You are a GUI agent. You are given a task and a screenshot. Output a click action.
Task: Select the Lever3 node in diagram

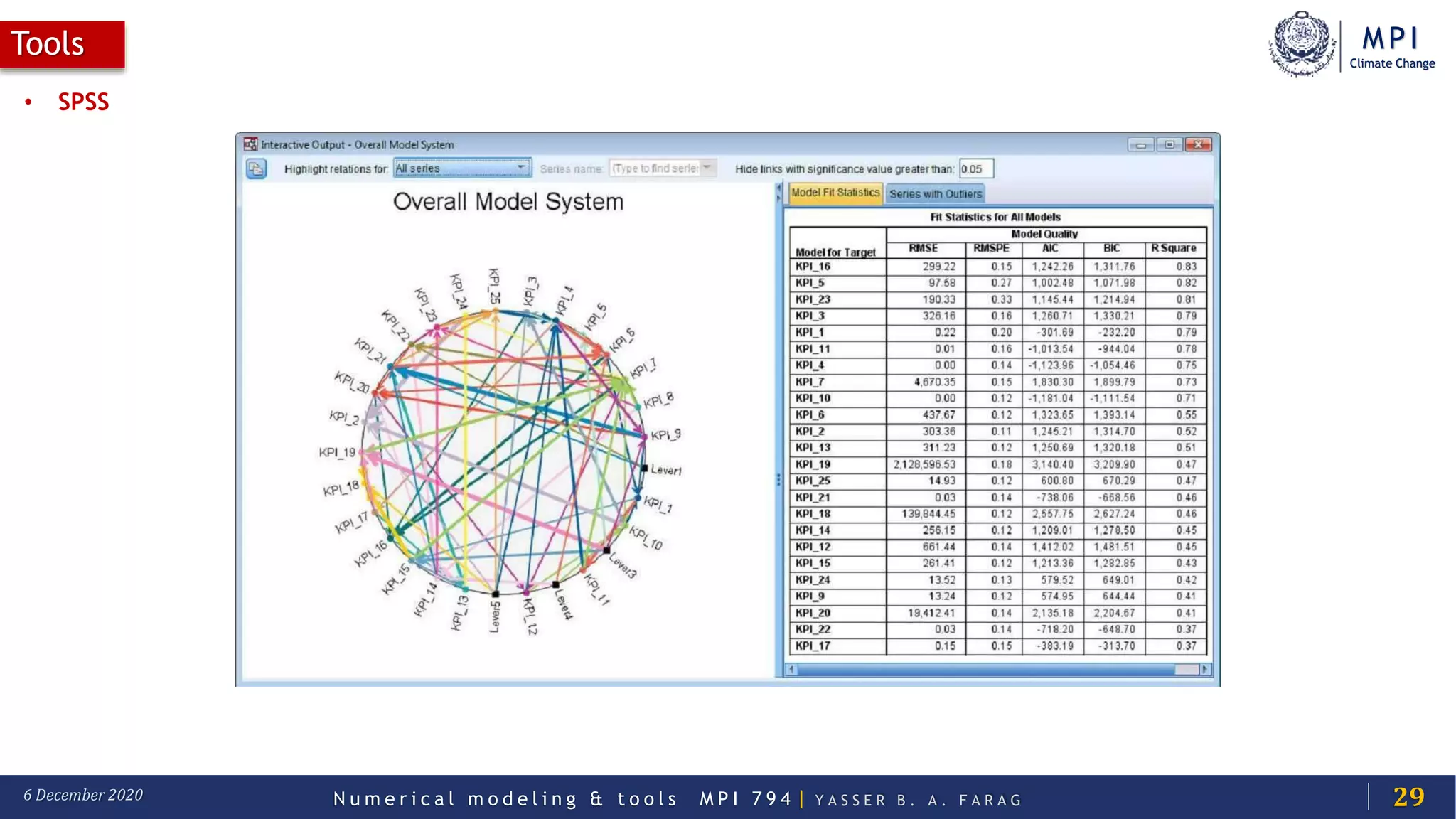[x=606, y=550]
